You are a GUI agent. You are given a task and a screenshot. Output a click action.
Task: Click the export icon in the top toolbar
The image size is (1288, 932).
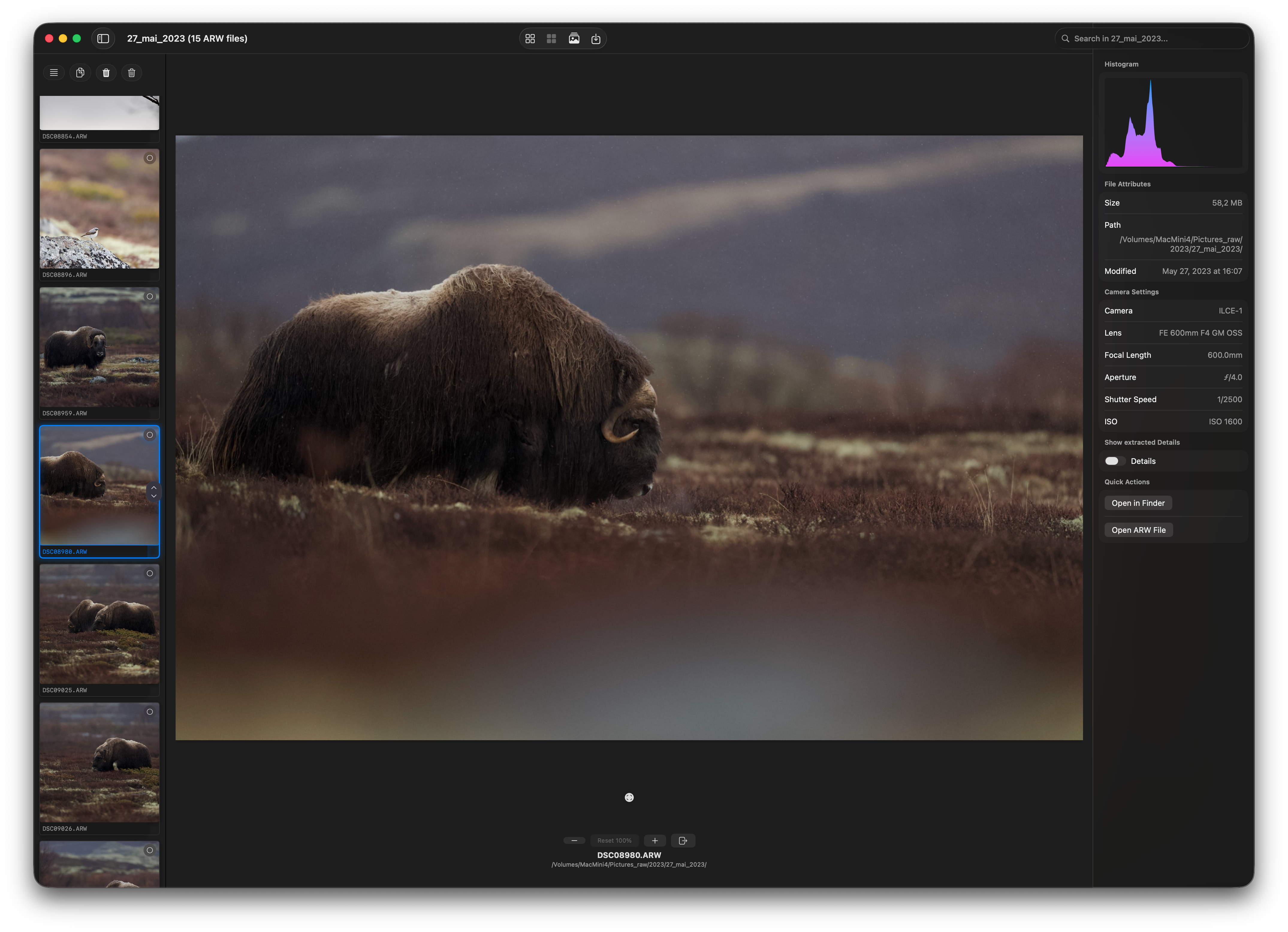pos(596,38)
